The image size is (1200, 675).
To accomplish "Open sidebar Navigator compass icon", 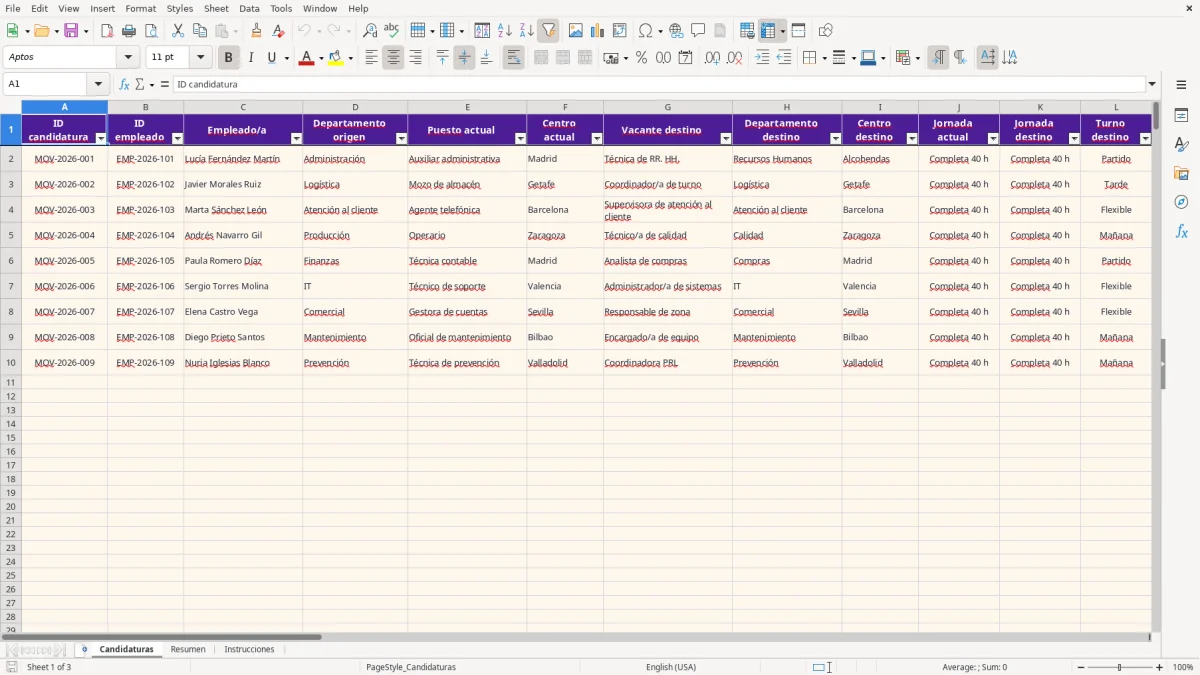I will (x=1181, y=202).
